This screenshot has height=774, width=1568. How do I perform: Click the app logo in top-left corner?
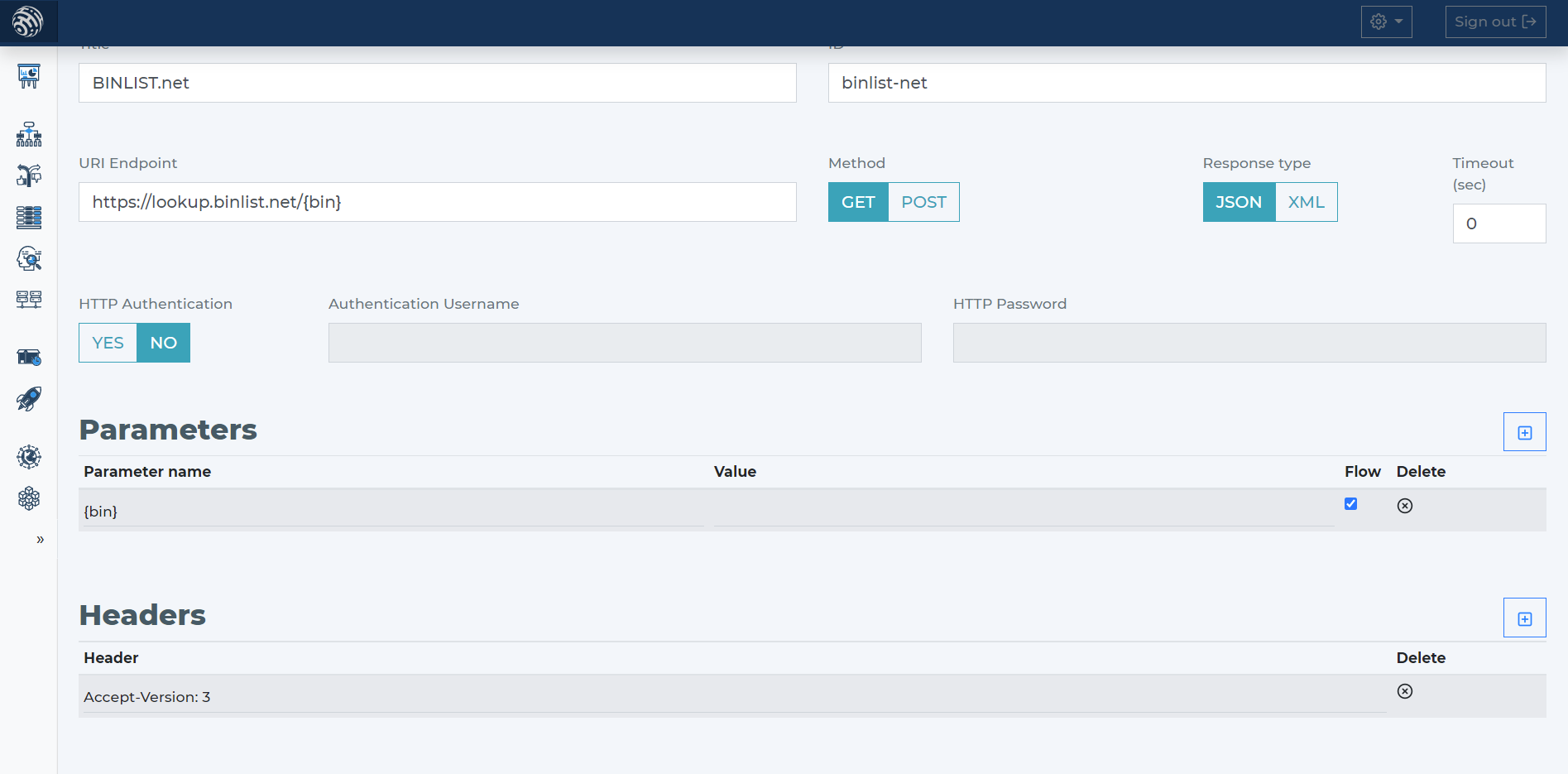click(x=28, y=22)
